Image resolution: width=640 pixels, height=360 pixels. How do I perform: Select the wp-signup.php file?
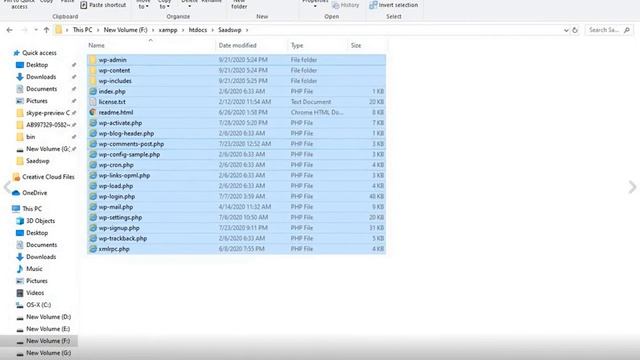(x=236, y=228)
